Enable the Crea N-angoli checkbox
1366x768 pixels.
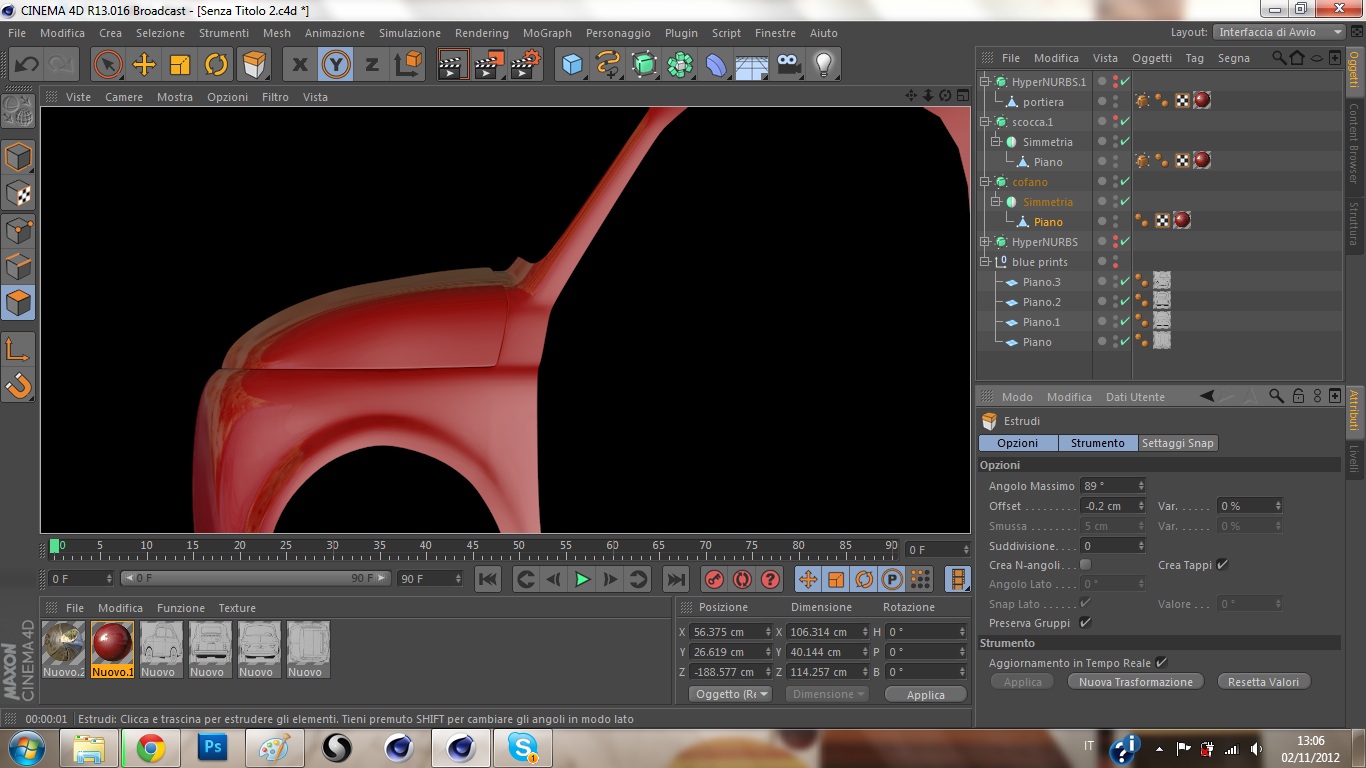1085,565
